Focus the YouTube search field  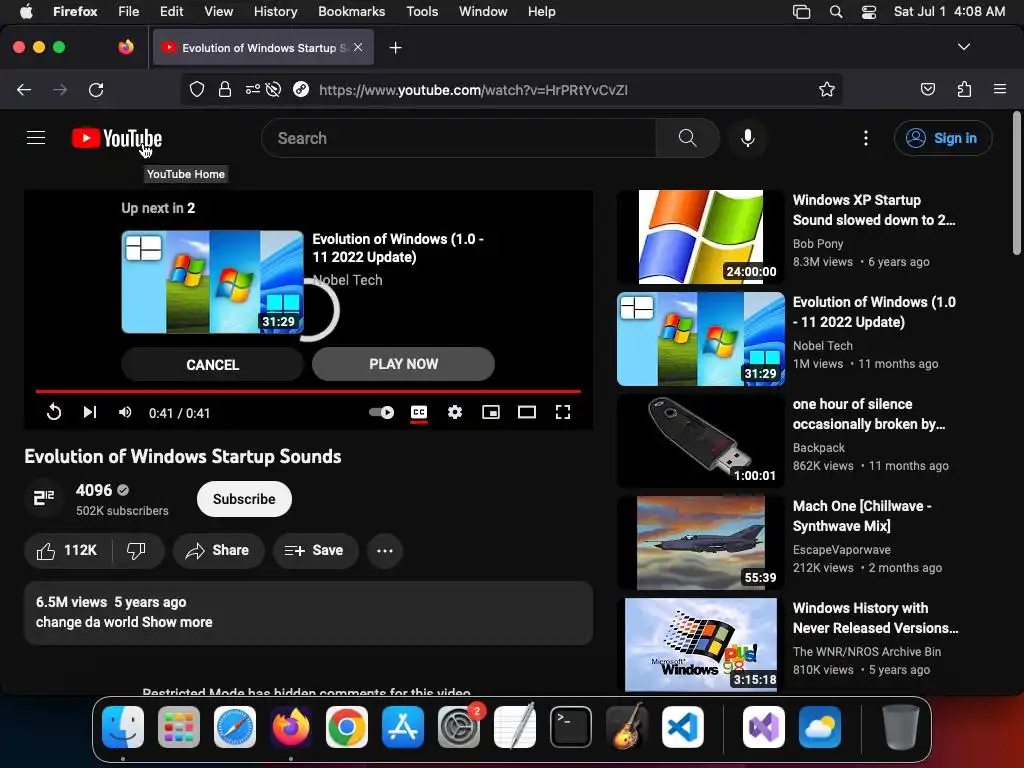[458, 138]
